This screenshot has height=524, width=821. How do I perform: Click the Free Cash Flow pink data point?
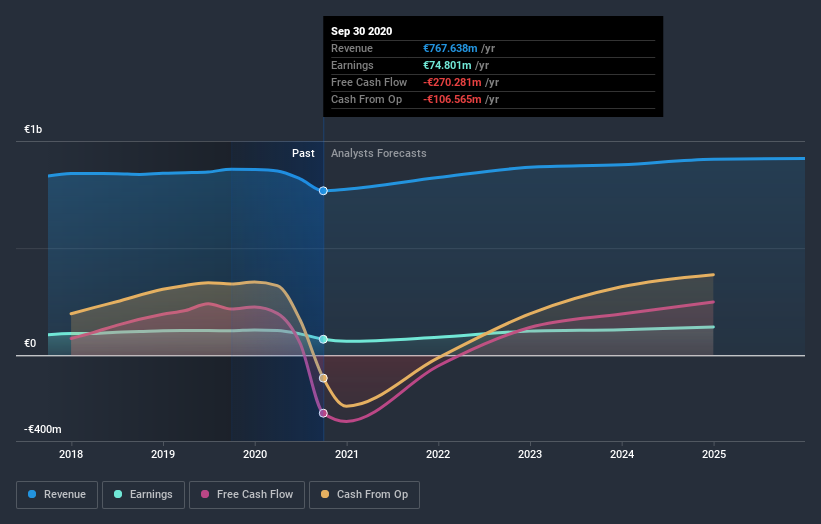pos(323,413)
